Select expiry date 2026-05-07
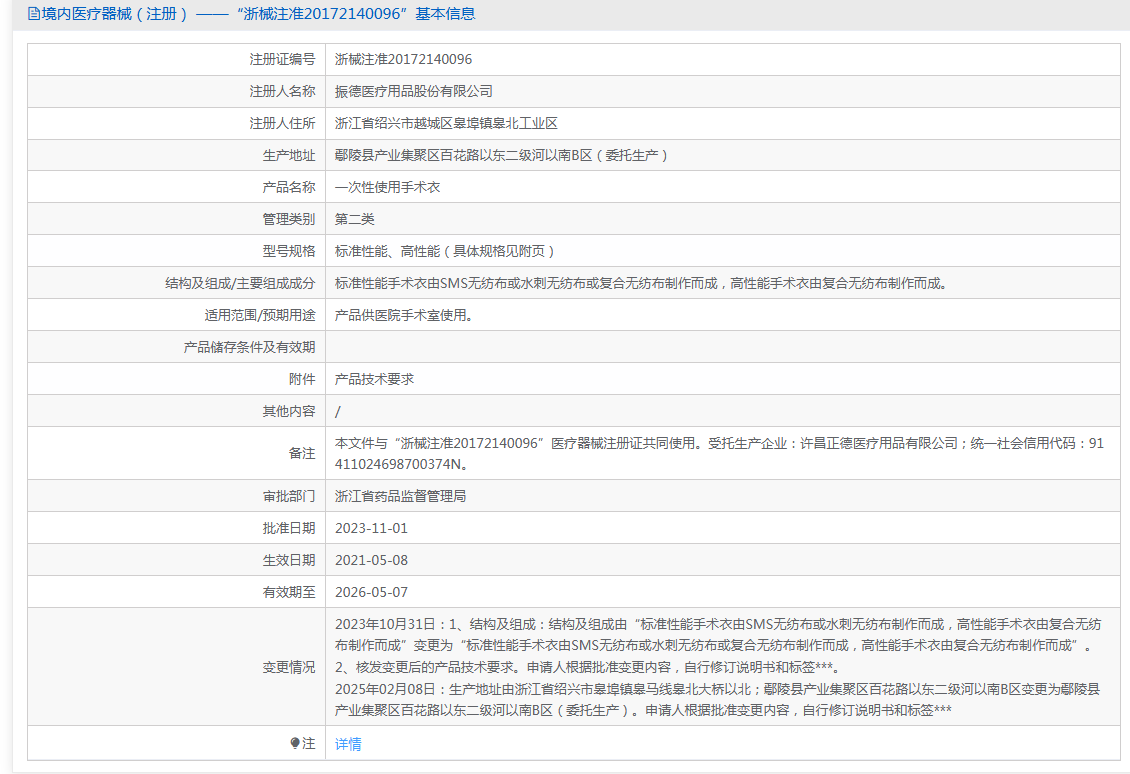 click(371, 592)
